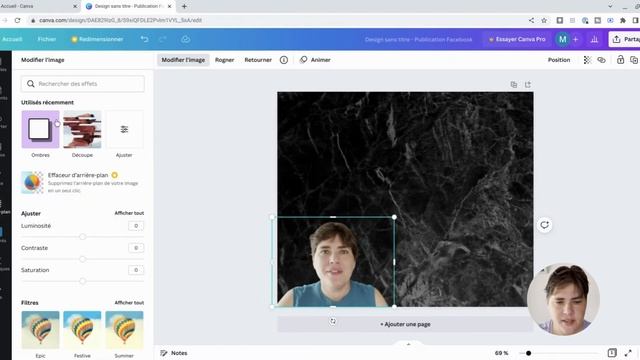Viewport: 640px width, 360px height.
Task: Open the browser tab search dropdown arrow
Action: tap(610, 6)
